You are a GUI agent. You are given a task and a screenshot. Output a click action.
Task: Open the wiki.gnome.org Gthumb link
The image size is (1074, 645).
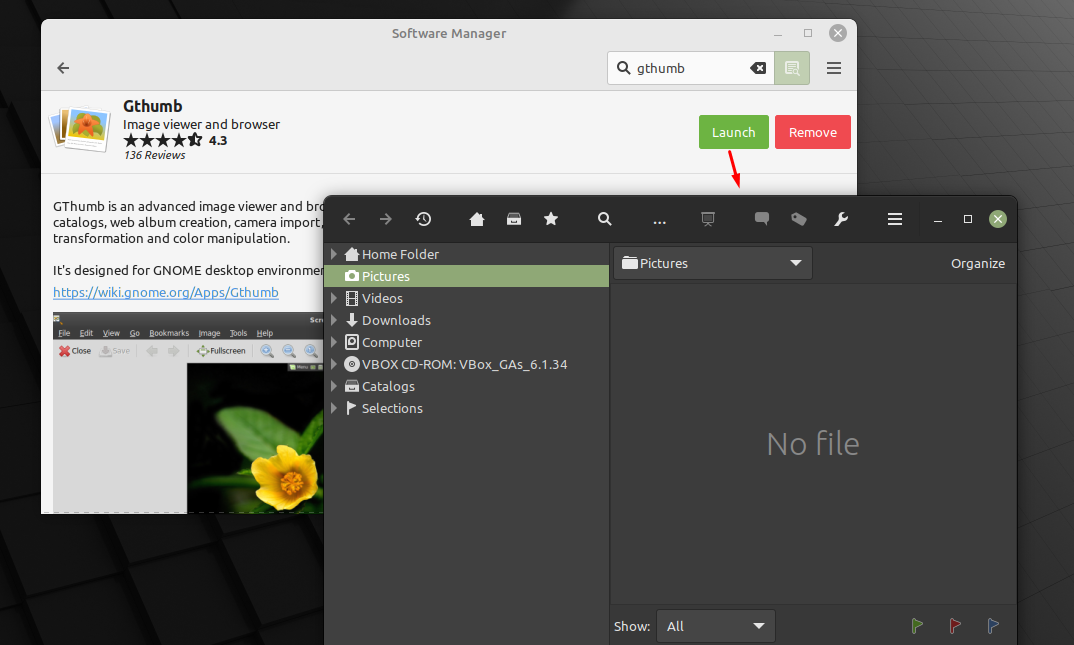[166, 292]
